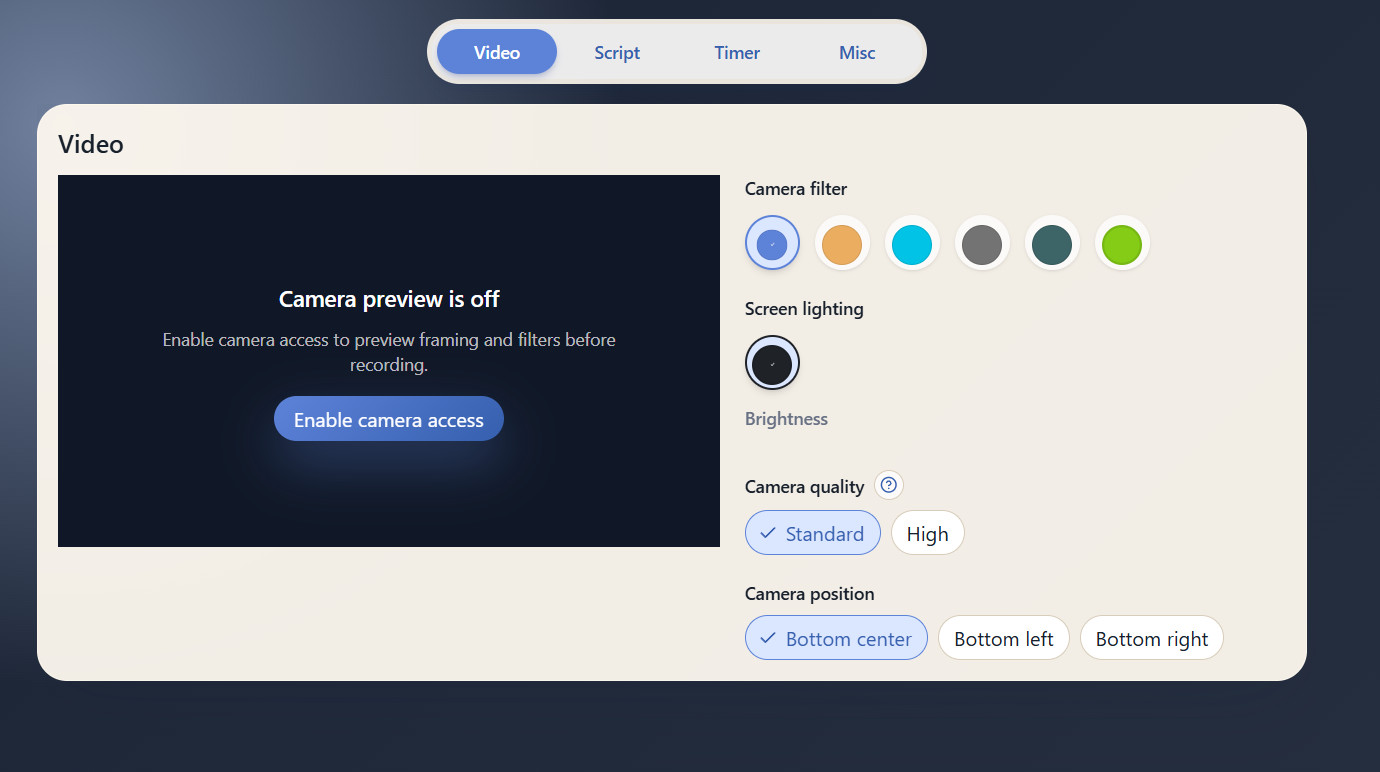Click the 'Screen lighting' label

pos(804,309)
